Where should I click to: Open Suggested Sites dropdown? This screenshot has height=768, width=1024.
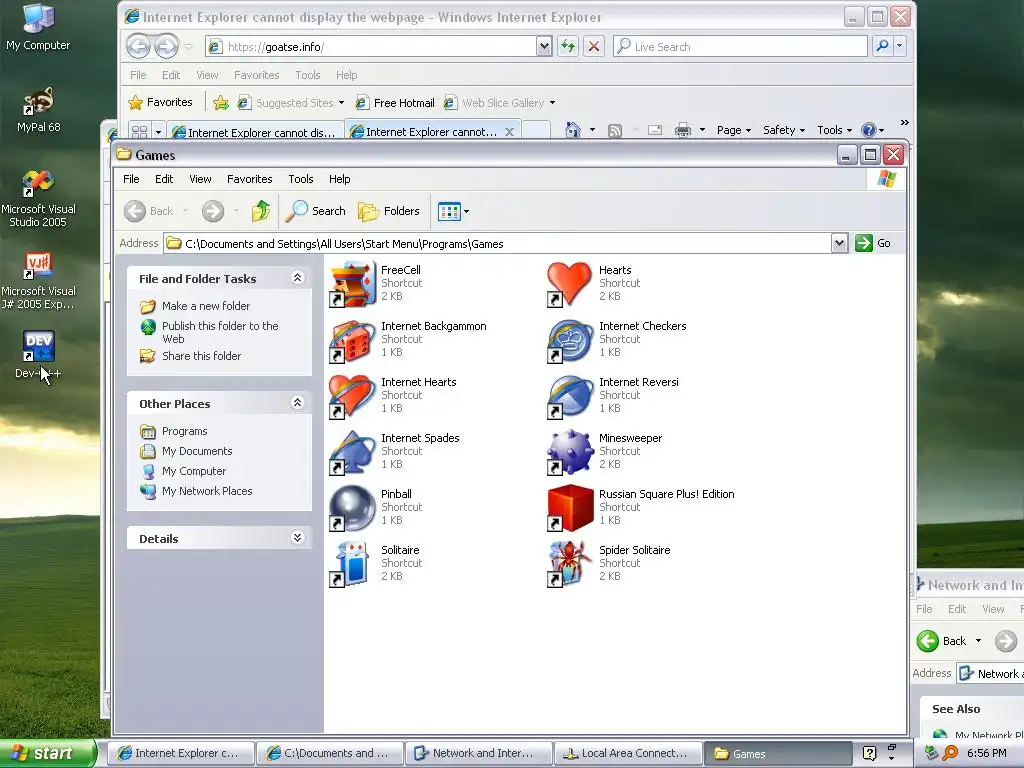[341, 103]
